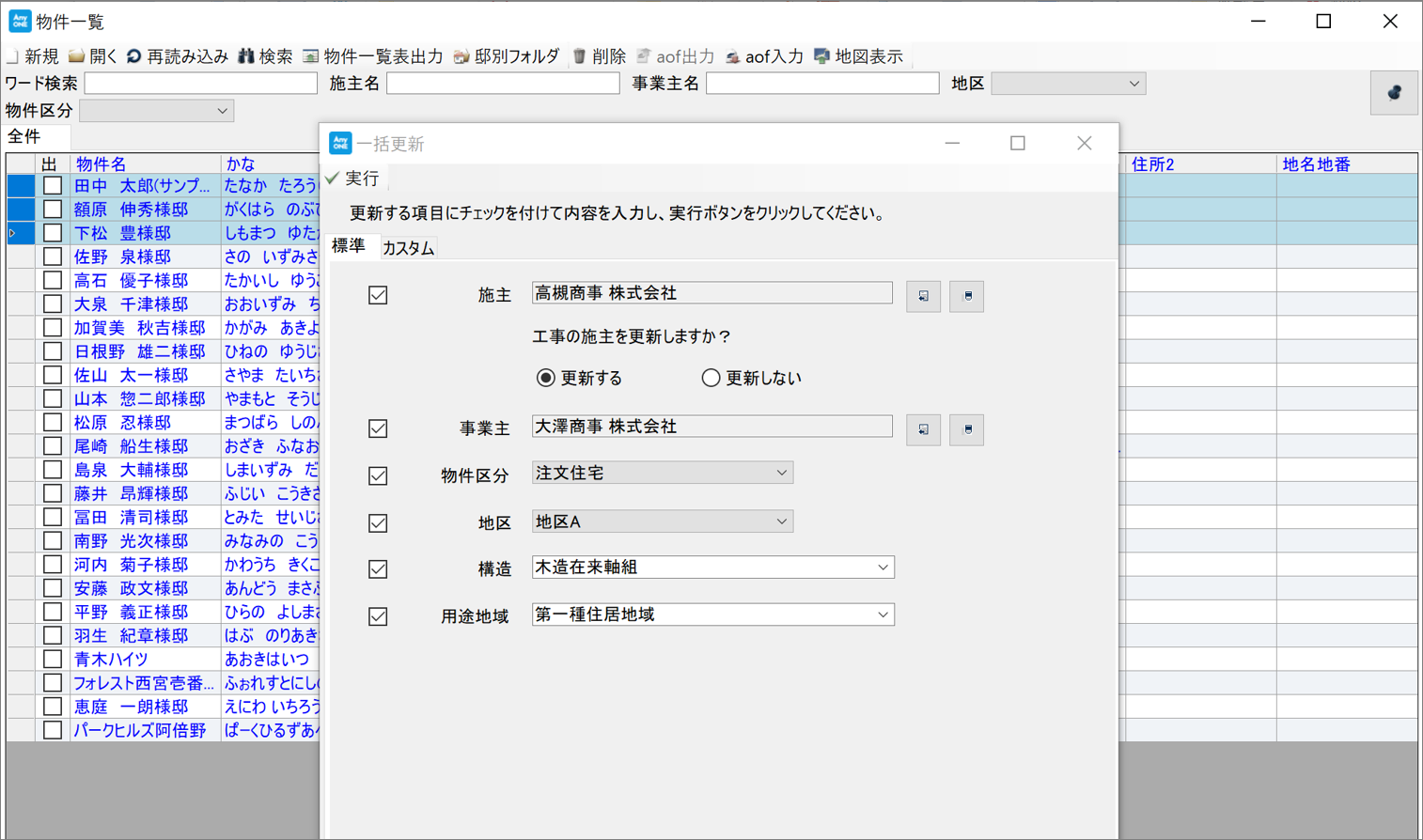Click the second icon button beside 施主 field
The width and height of the screenshot is (1423, 840).
pyautogui.click(x=966, y=296)
